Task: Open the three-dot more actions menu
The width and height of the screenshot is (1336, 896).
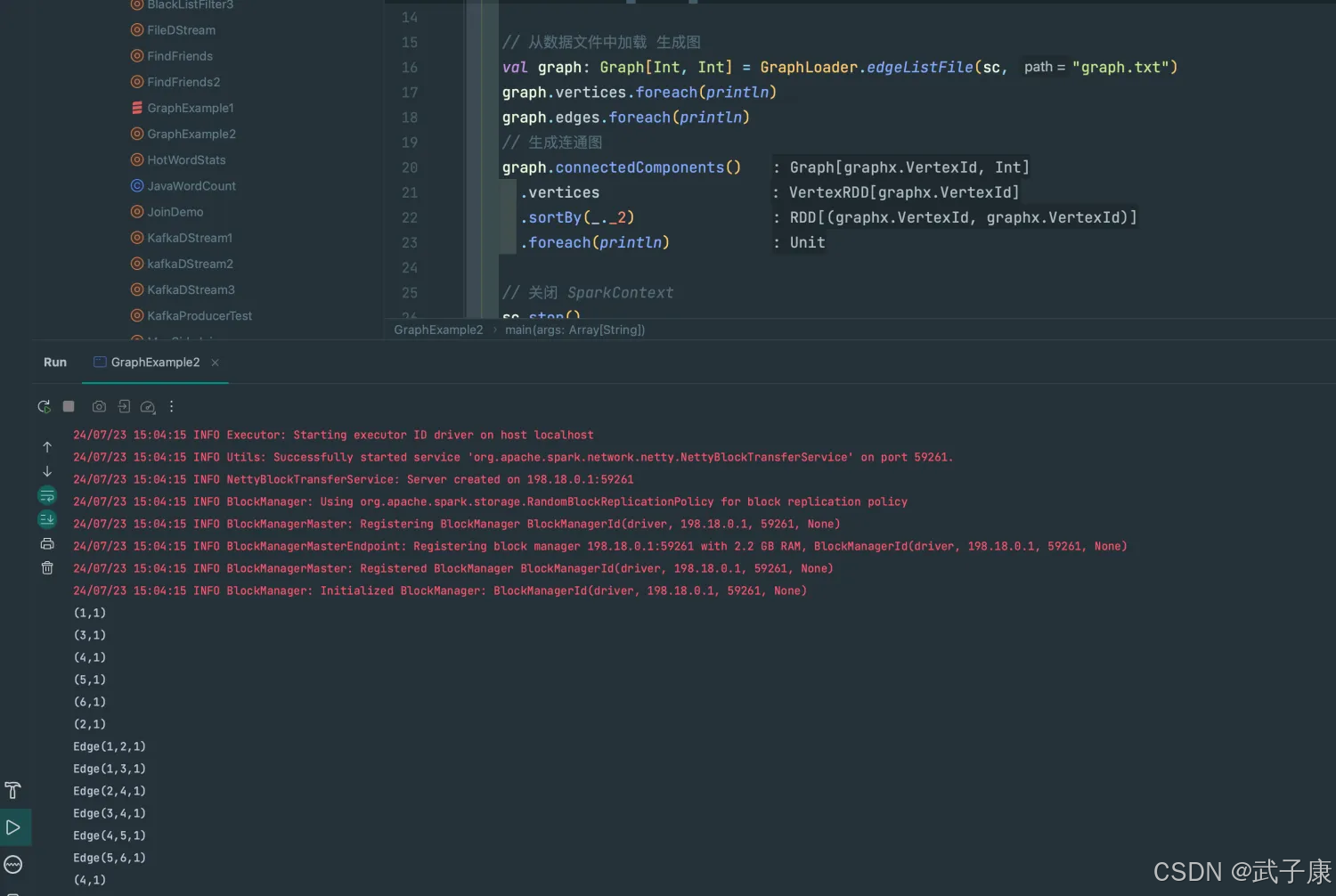Action: 172,406
